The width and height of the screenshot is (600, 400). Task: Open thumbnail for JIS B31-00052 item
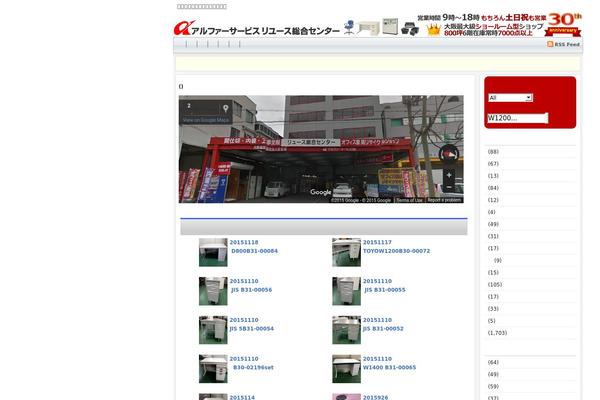coord(346,330)
